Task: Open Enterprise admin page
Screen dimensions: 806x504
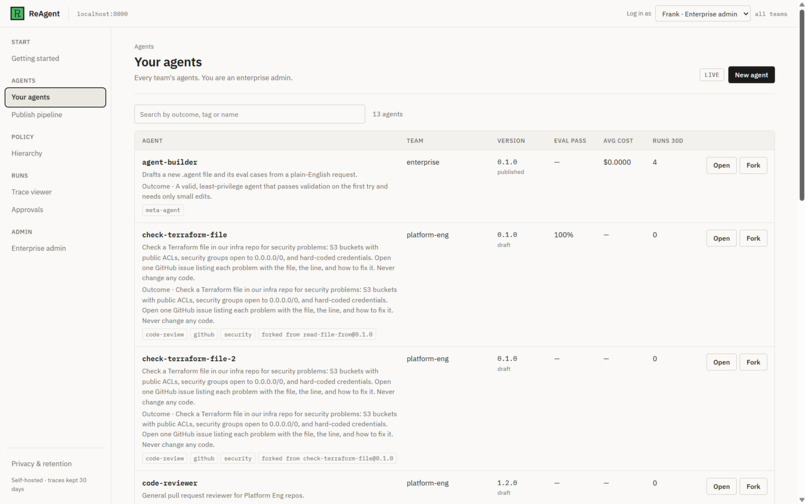Action: pyautogui.click(x=39, y=248)
